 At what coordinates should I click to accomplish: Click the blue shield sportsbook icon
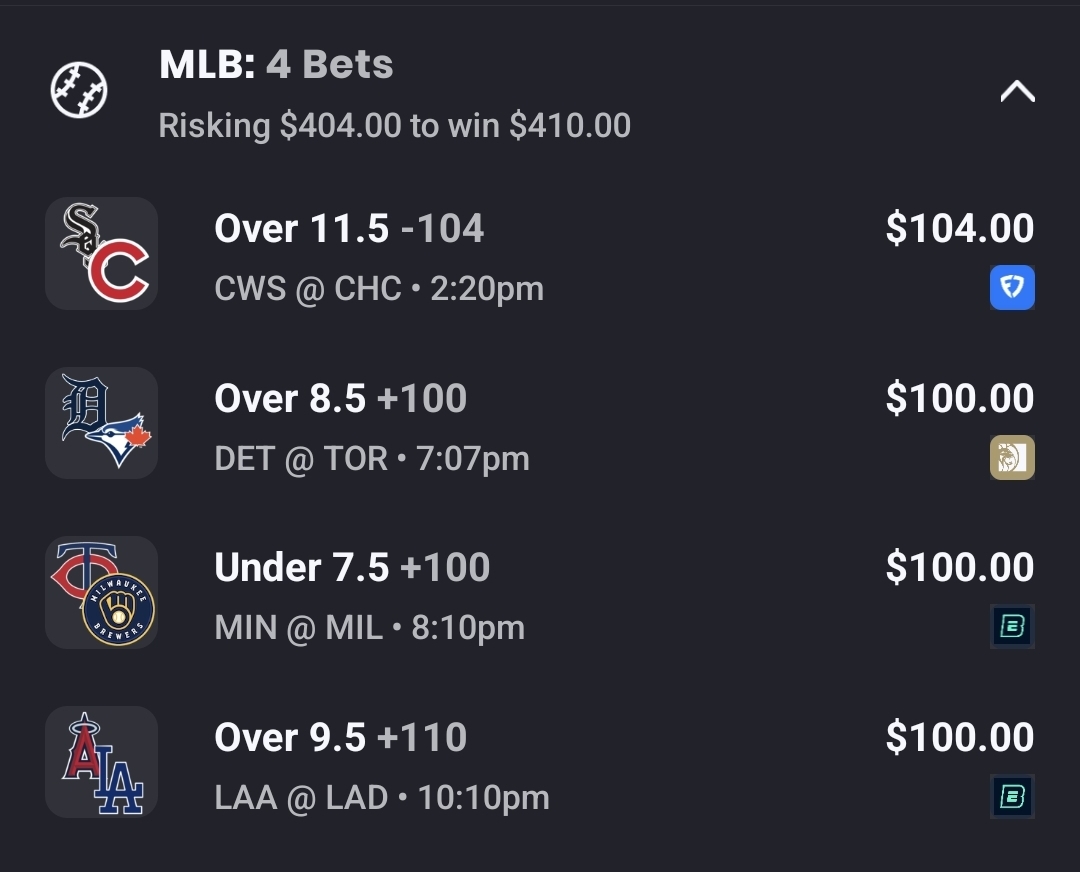point(1012,288)
